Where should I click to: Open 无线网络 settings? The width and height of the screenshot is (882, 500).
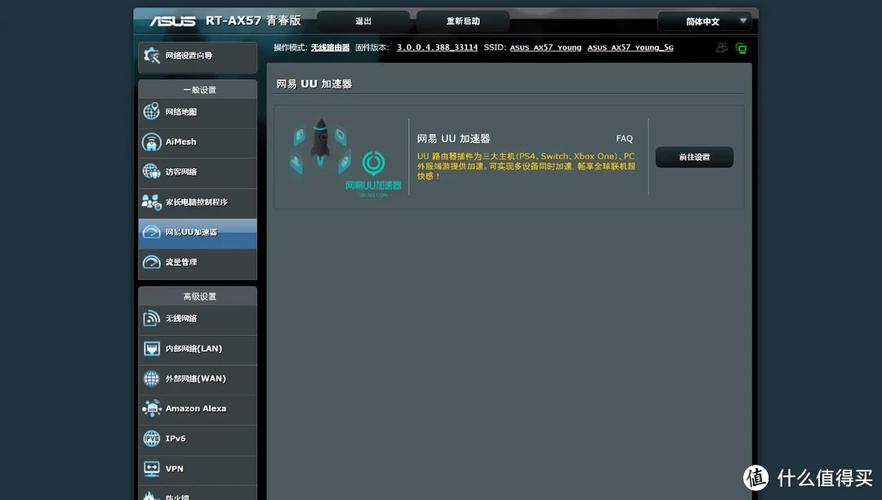coord(197,318)
